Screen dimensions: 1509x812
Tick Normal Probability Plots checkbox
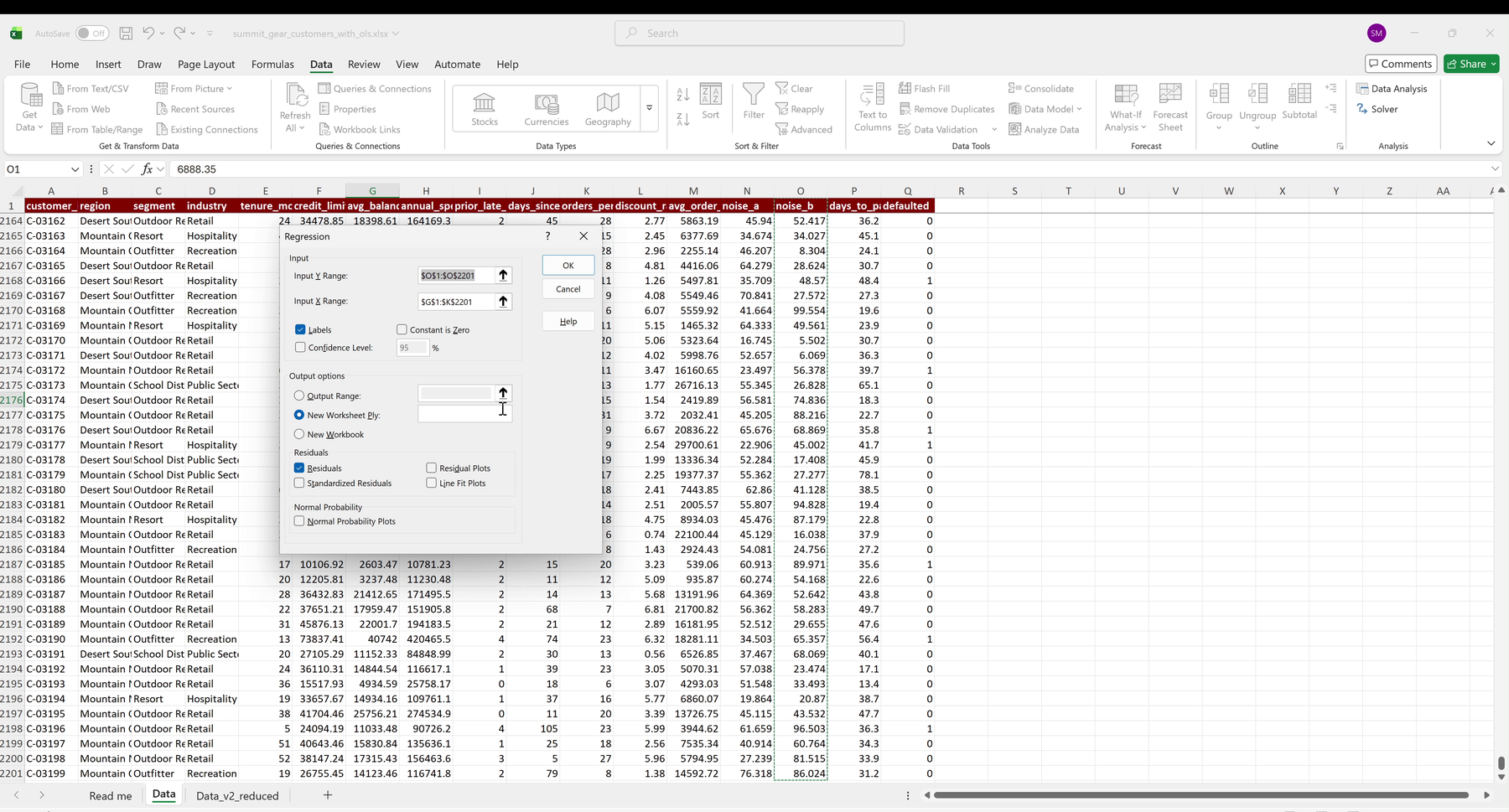coord(299,521)
